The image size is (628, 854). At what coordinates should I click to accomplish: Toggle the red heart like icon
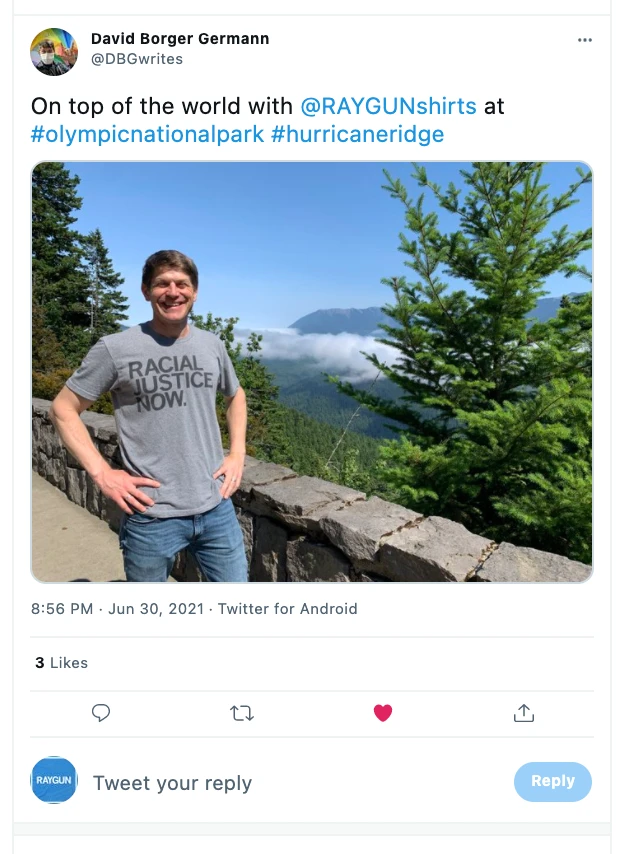pyautogui.click(x=383, y=713)
